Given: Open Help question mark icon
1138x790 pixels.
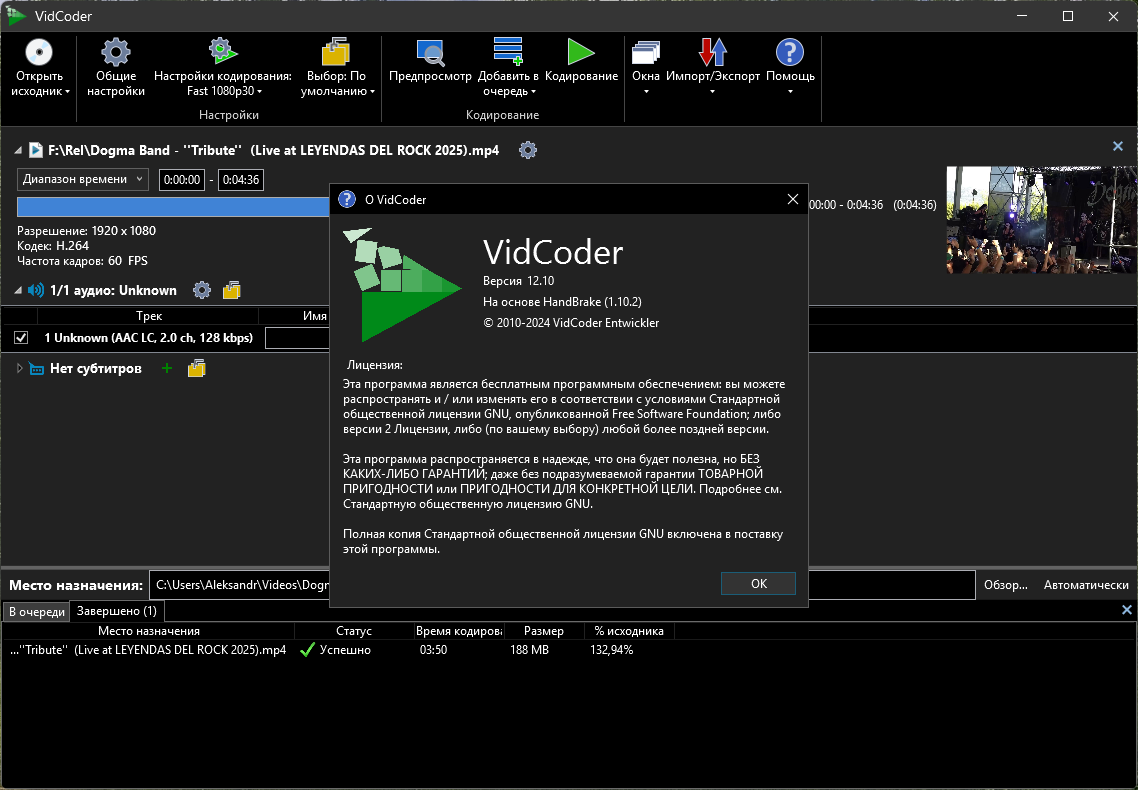Looking at the screenshot, I should pos(790,52).
